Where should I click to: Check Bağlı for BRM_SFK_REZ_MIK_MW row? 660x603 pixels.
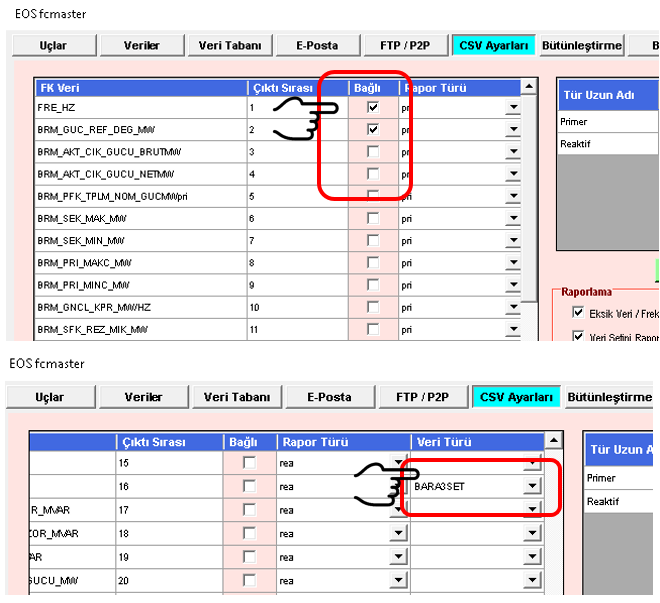[x=373, y=329]
